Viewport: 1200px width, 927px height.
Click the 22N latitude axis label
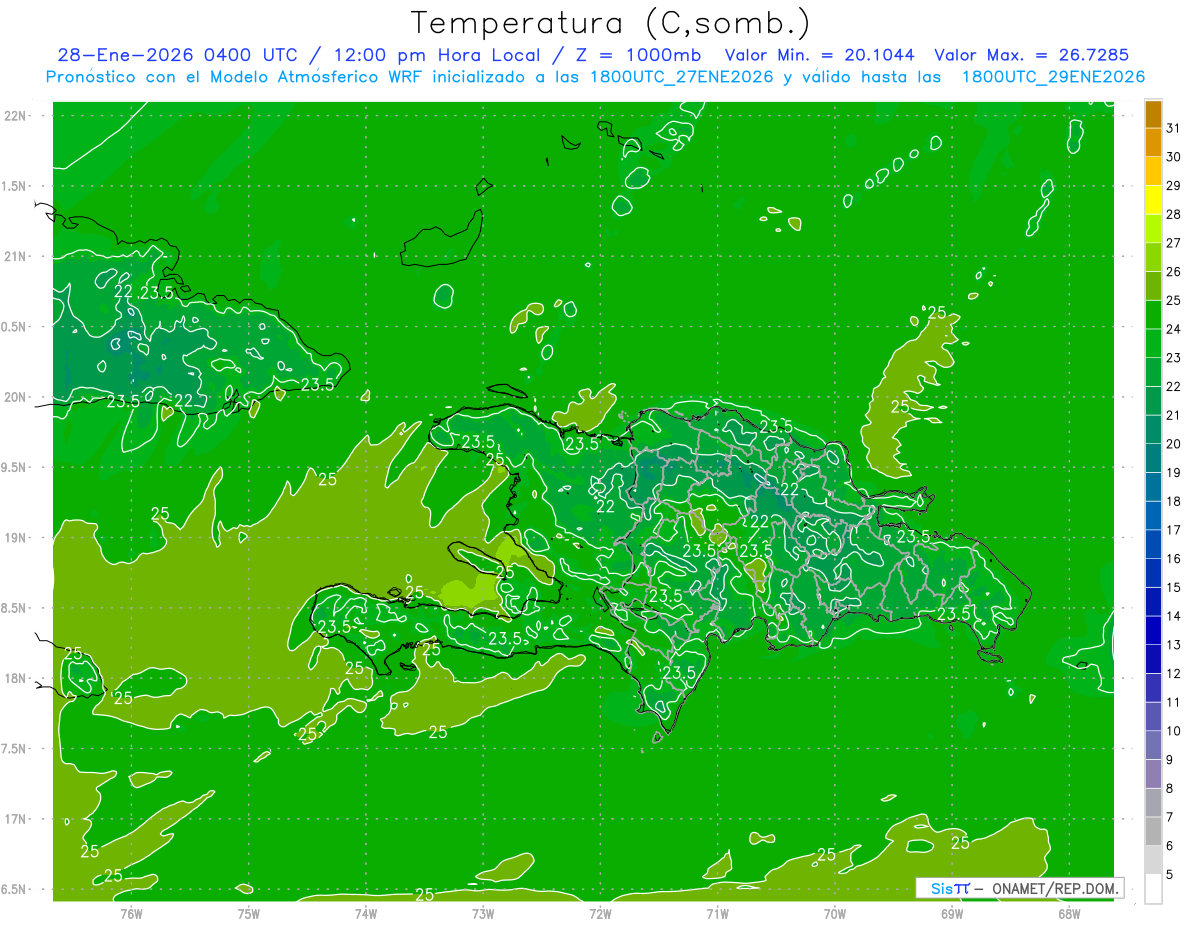click(17, 116)
